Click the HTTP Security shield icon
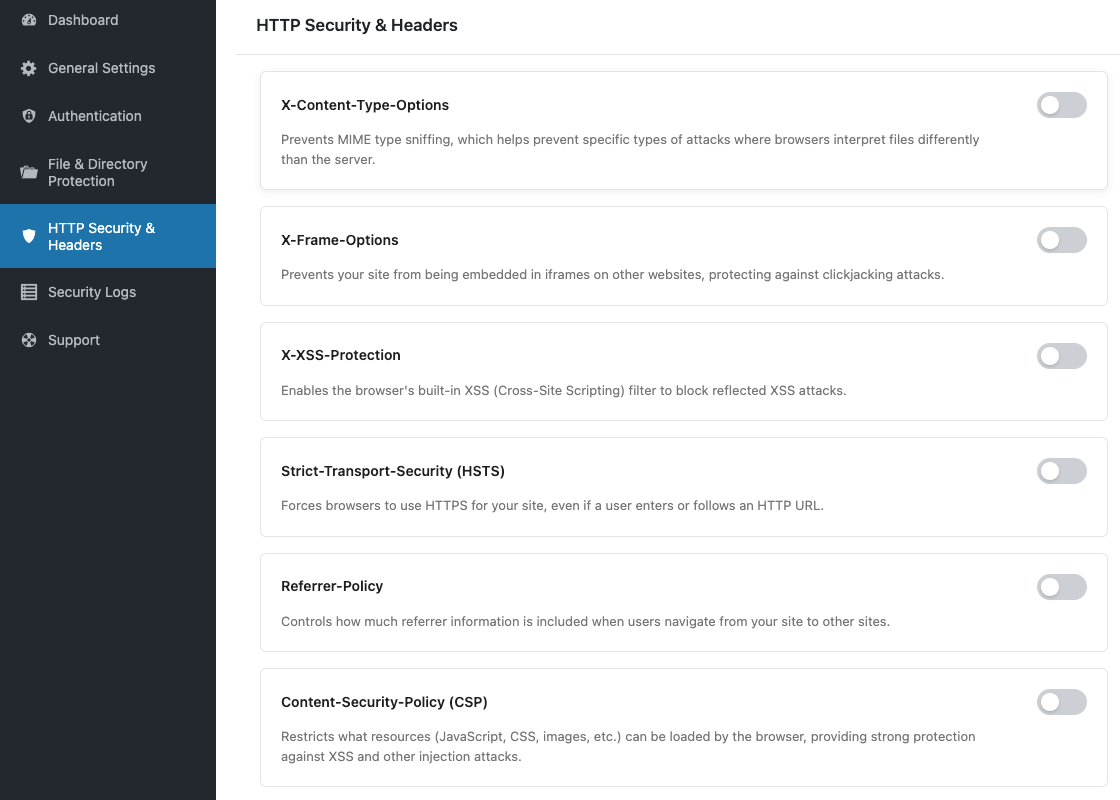Viewport: 1120px width, 800px height. tap(29, 236)
